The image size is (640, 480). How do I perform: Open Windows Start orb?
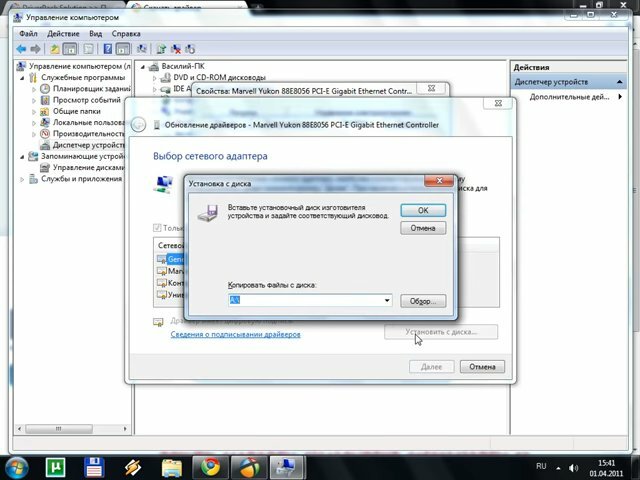pos(16,467)
